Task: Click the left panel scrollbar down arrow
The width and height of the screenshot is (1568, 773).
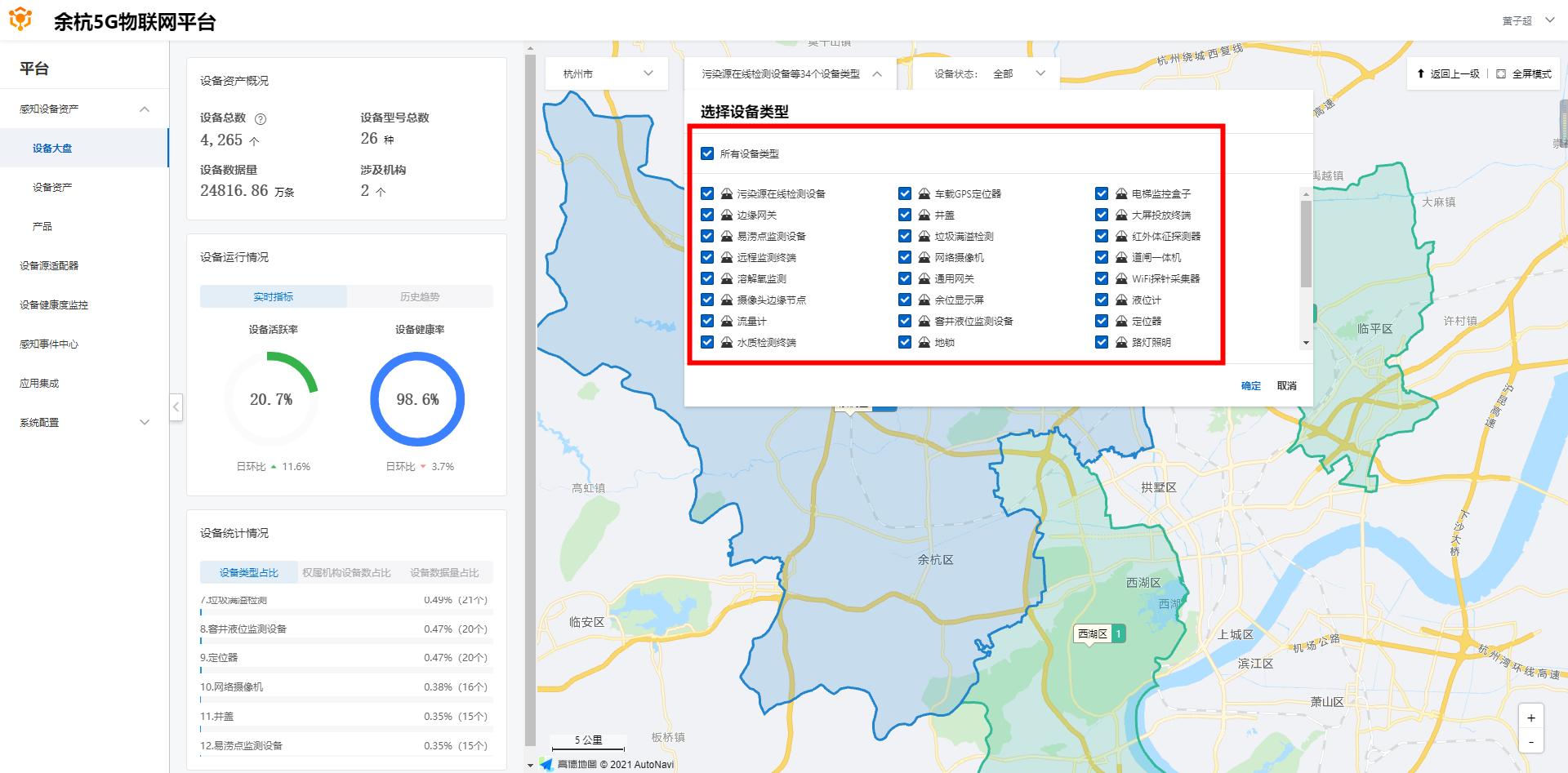Action: [530, 765]
